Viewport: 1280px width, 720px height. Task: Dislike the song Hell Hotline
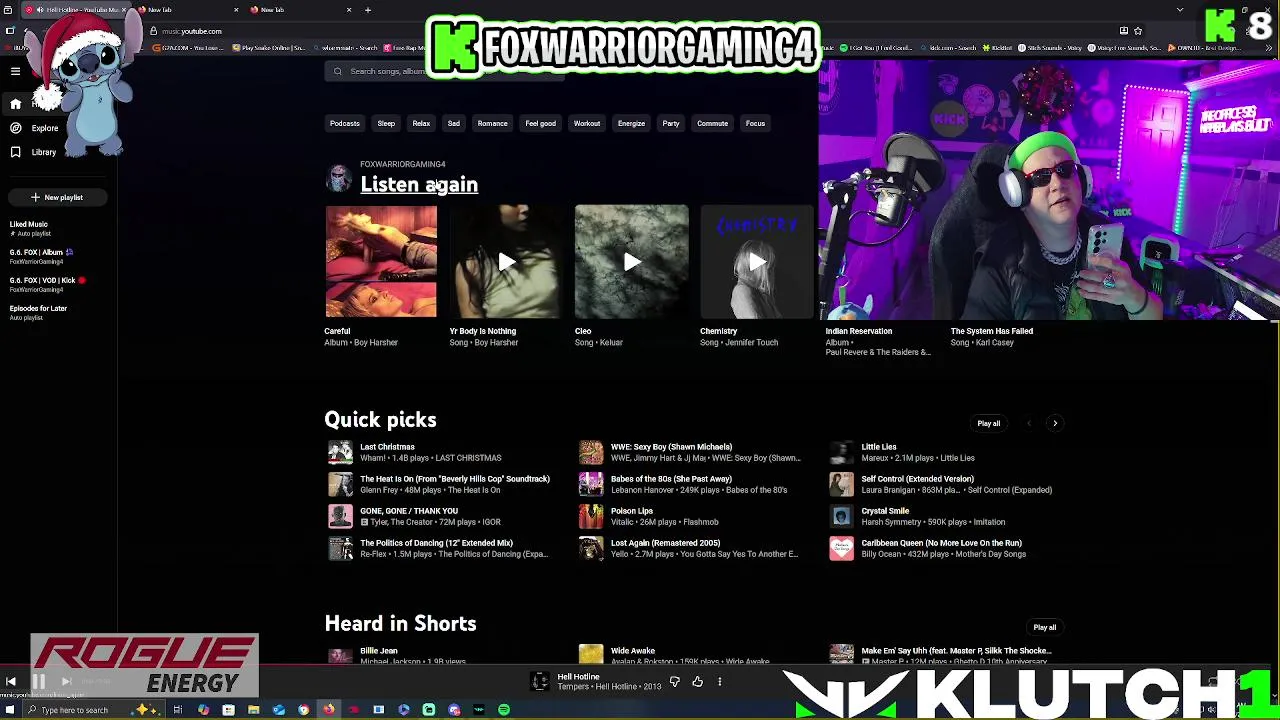[675, 682]
